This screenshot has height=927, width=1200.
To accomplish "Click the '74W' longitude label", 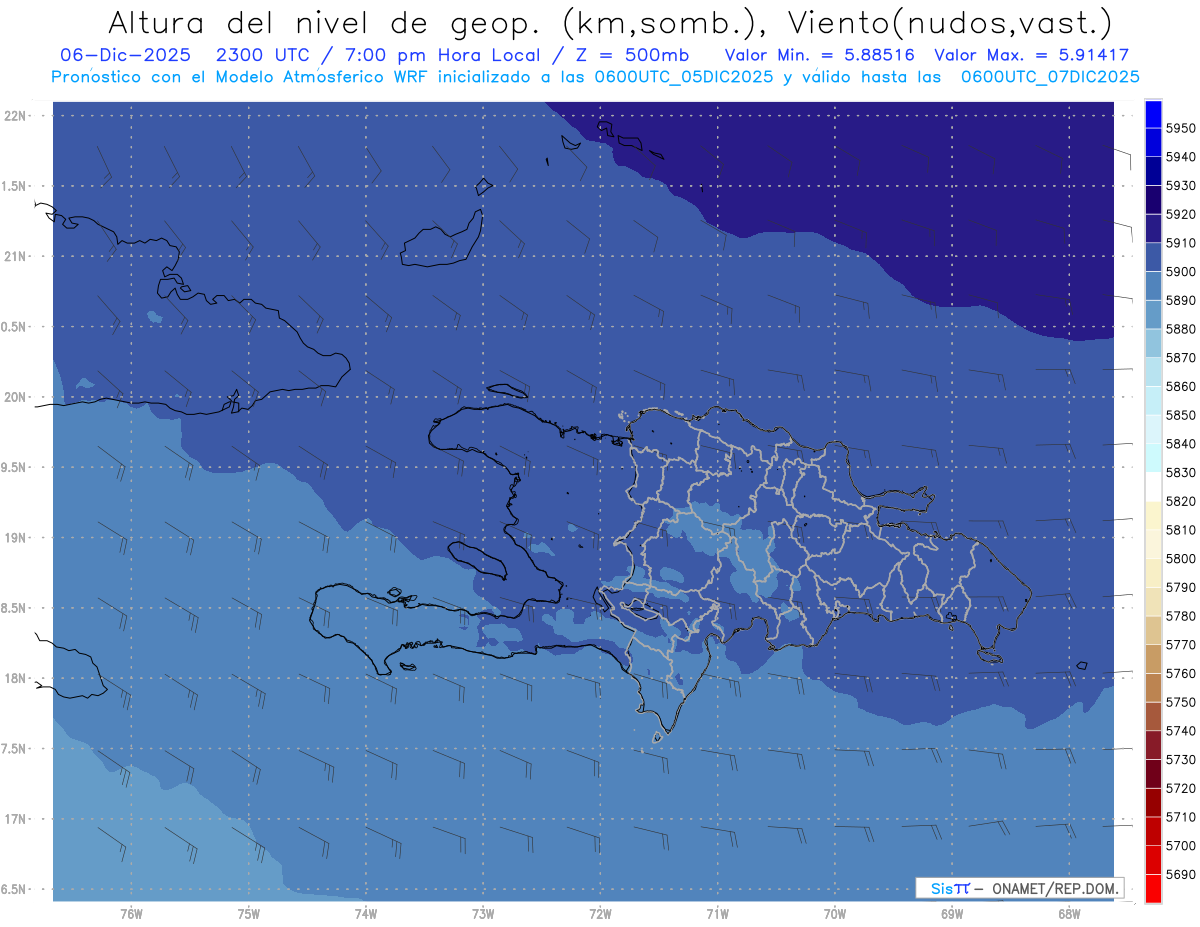I will coord(365,914).
